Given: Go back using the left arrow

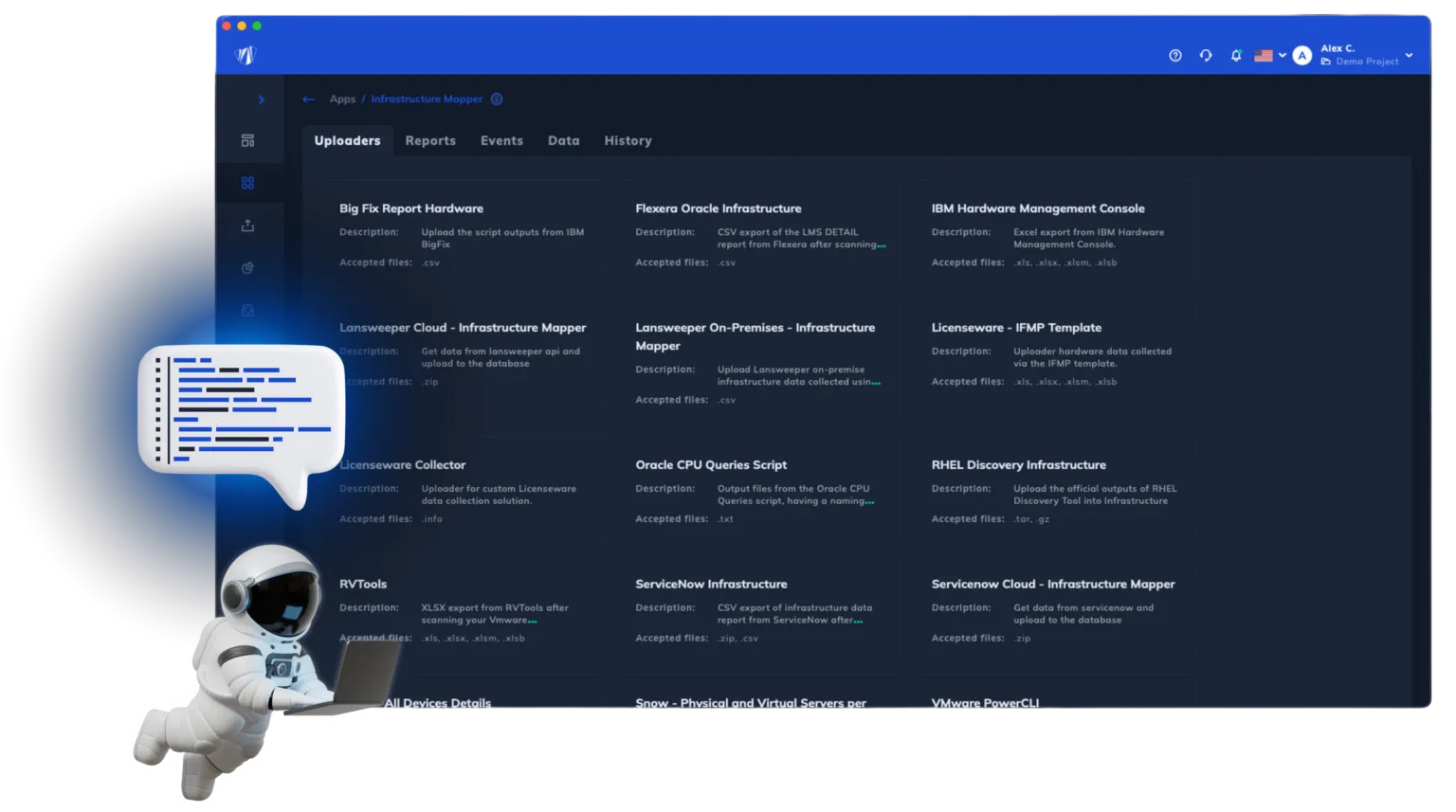Looking at the screenshot, I should pos(308,99).
